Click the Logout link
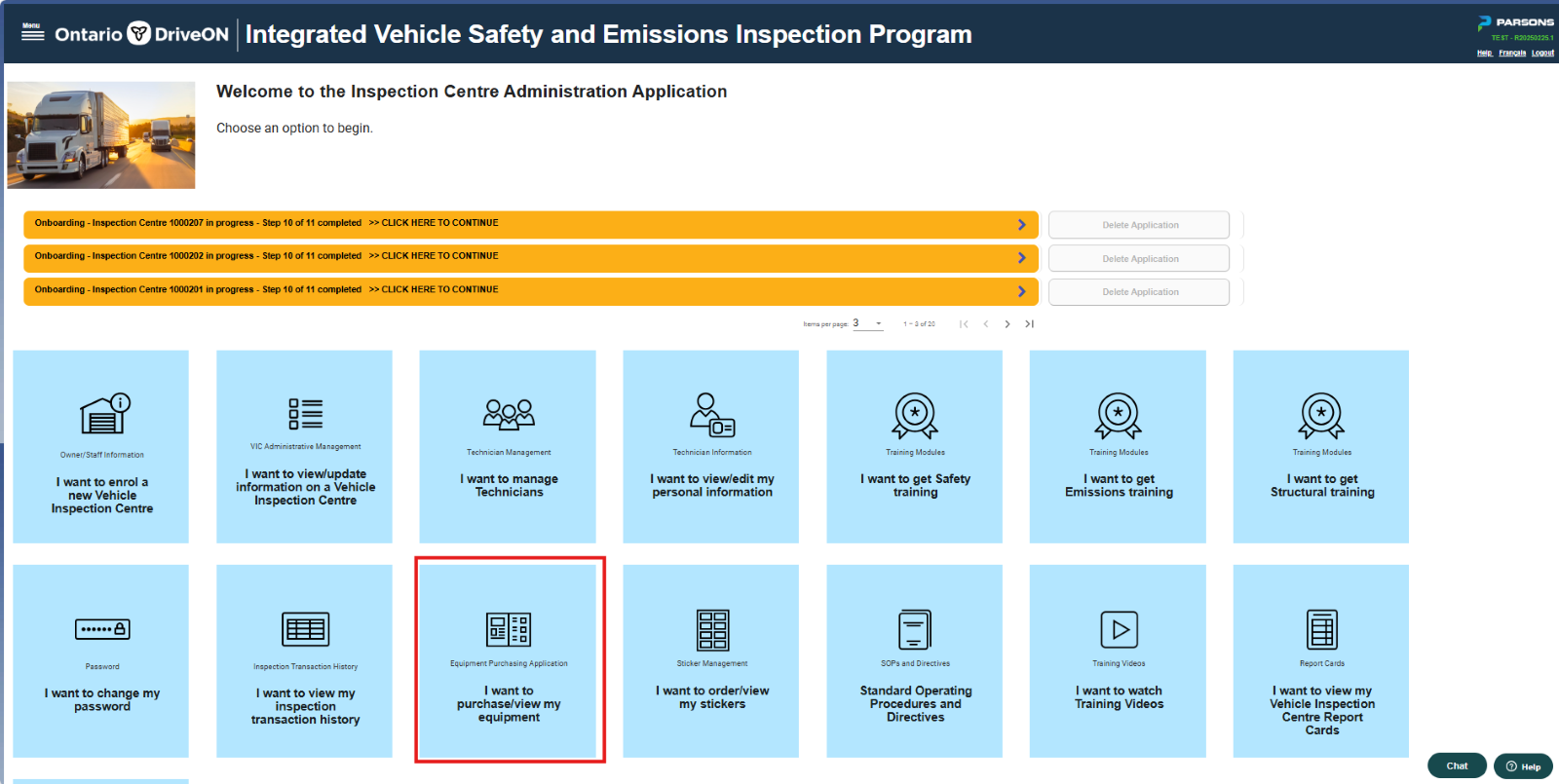The height and width of the screenshot is (784, 1559). pyautogui.click(x=1542, y=53)
